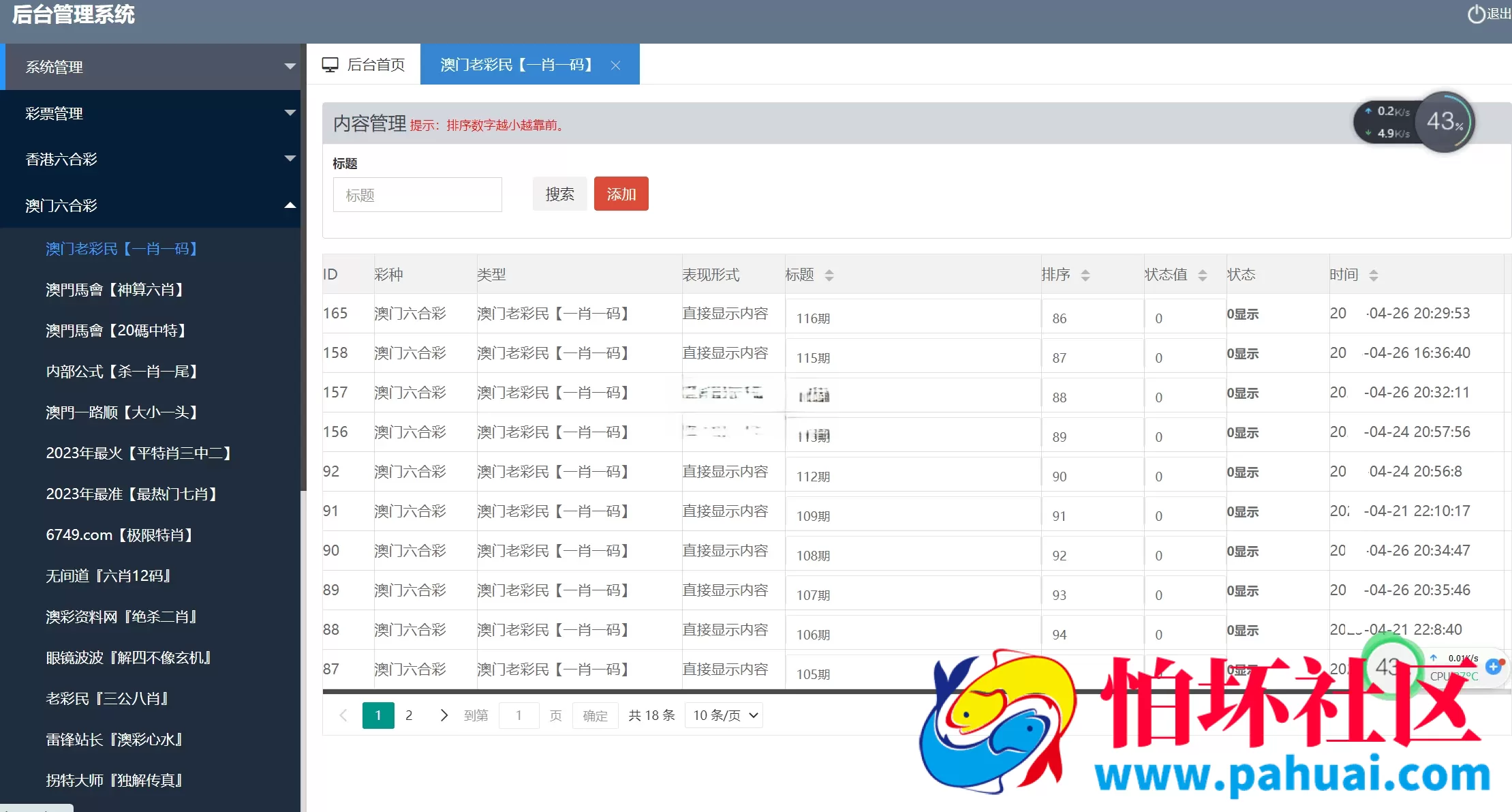Switch to the 后台首页 tab

point(363,65)
